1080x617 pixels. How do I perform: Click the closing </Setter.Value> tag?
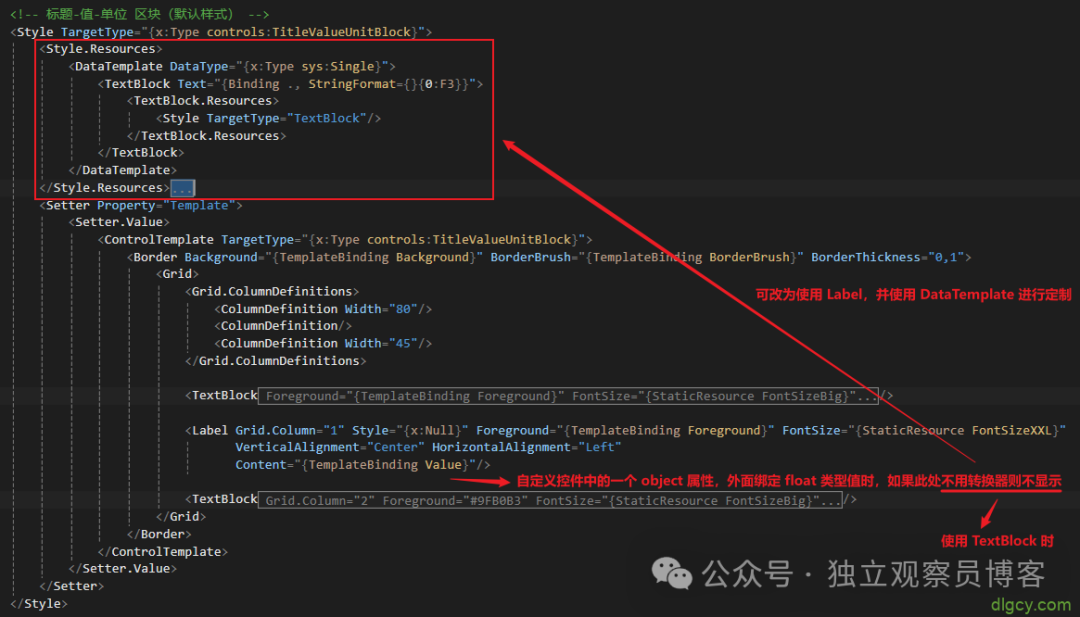coord(123,569)
